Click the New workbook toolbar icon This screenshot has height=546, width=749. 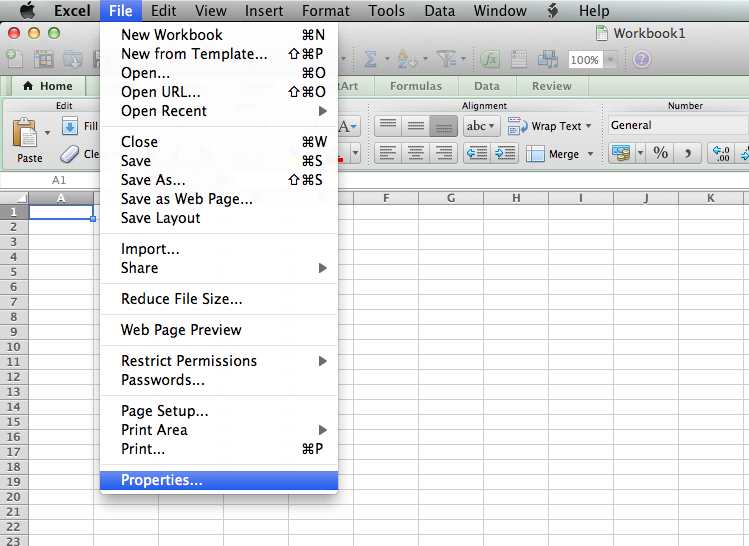[x=14, y=59]
